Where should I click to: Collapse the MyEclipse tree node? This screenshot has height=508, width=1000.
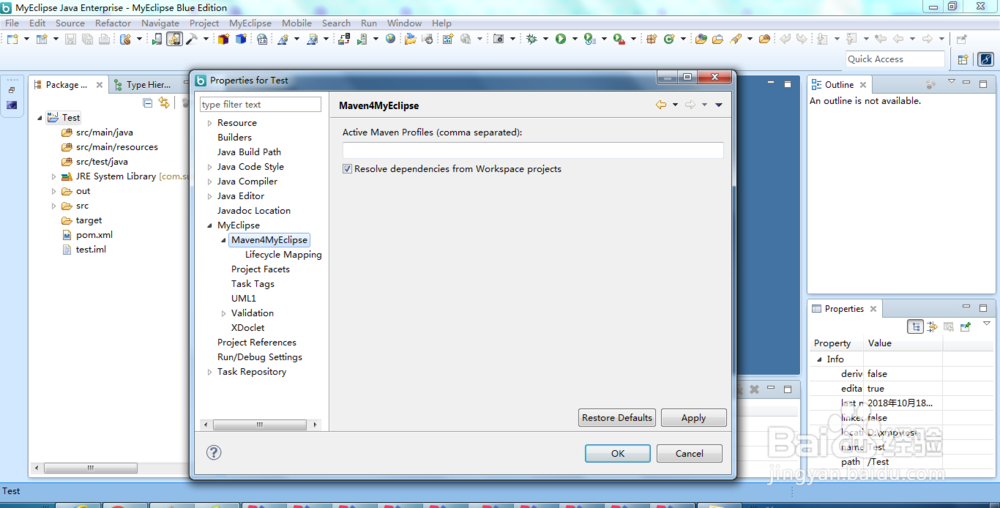209,226
